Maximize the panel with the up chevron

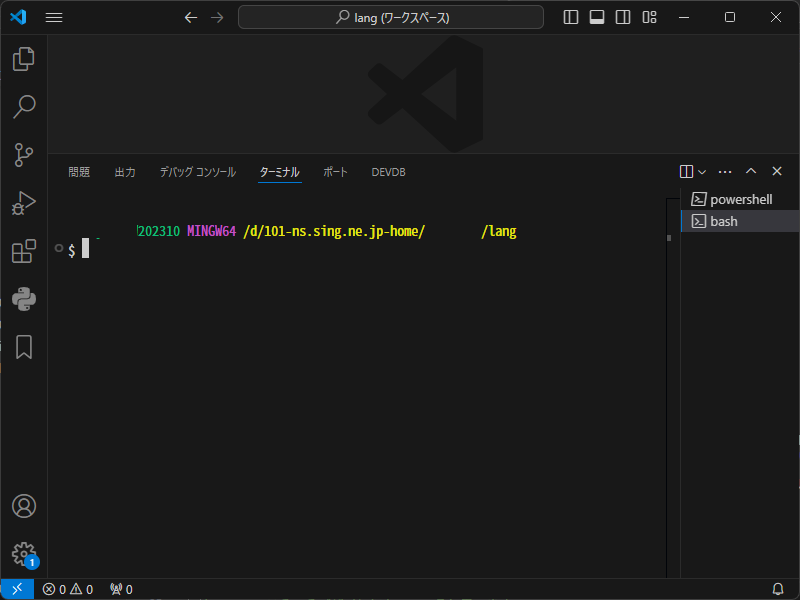click(x=751, y=171)
